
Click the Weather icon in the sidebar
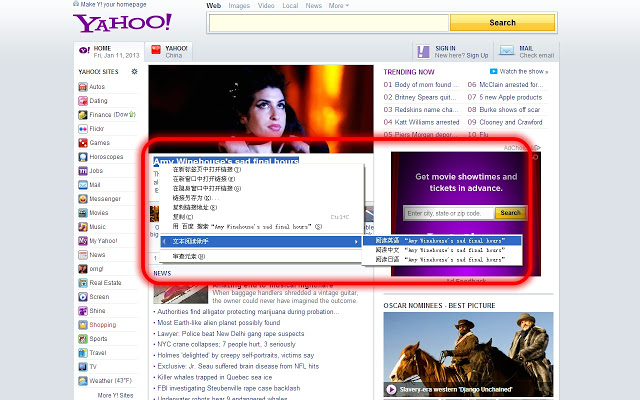coord(82,381)
